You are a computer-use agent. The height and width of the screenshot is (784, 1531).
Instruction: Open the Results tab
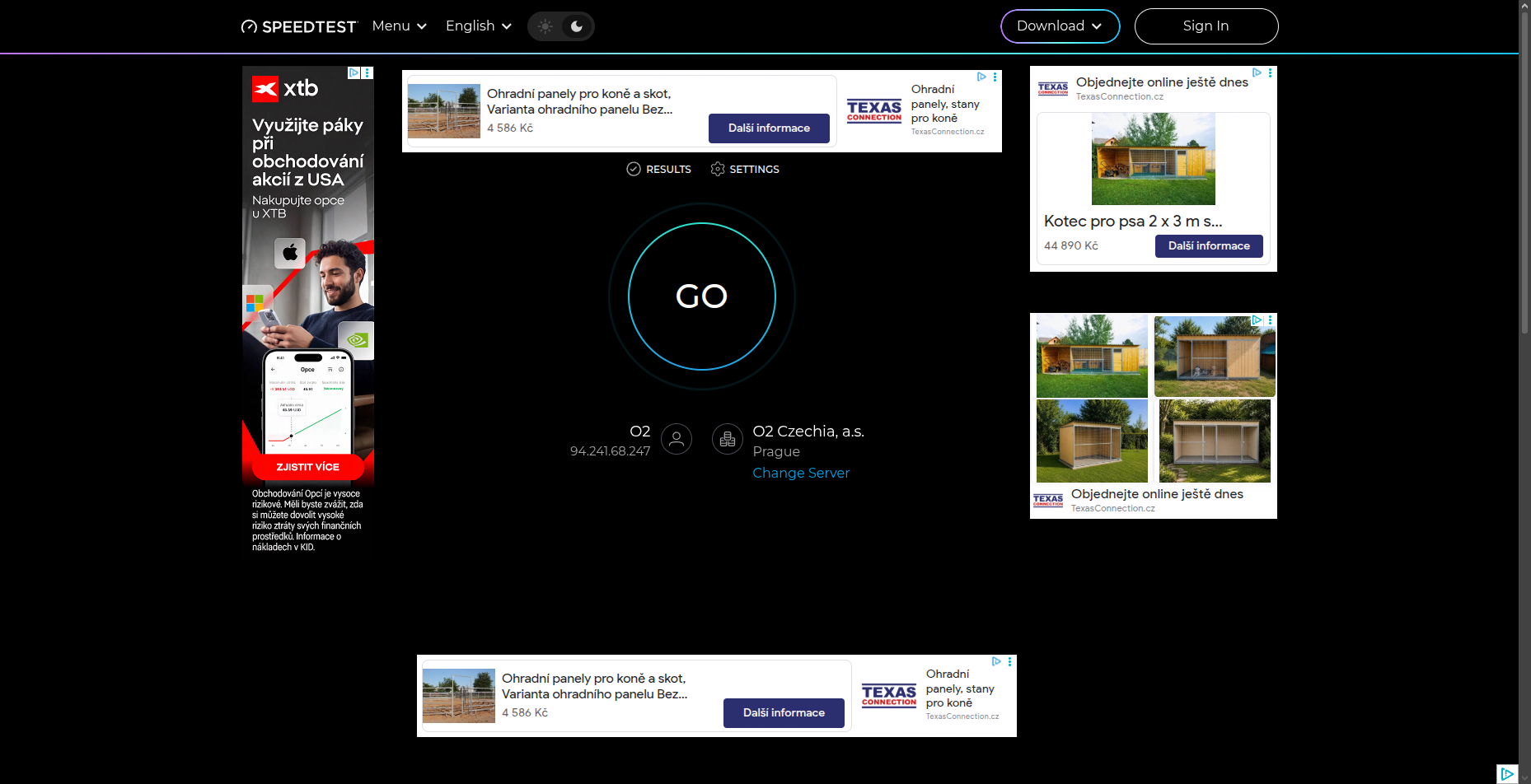(x=658, y=169)
